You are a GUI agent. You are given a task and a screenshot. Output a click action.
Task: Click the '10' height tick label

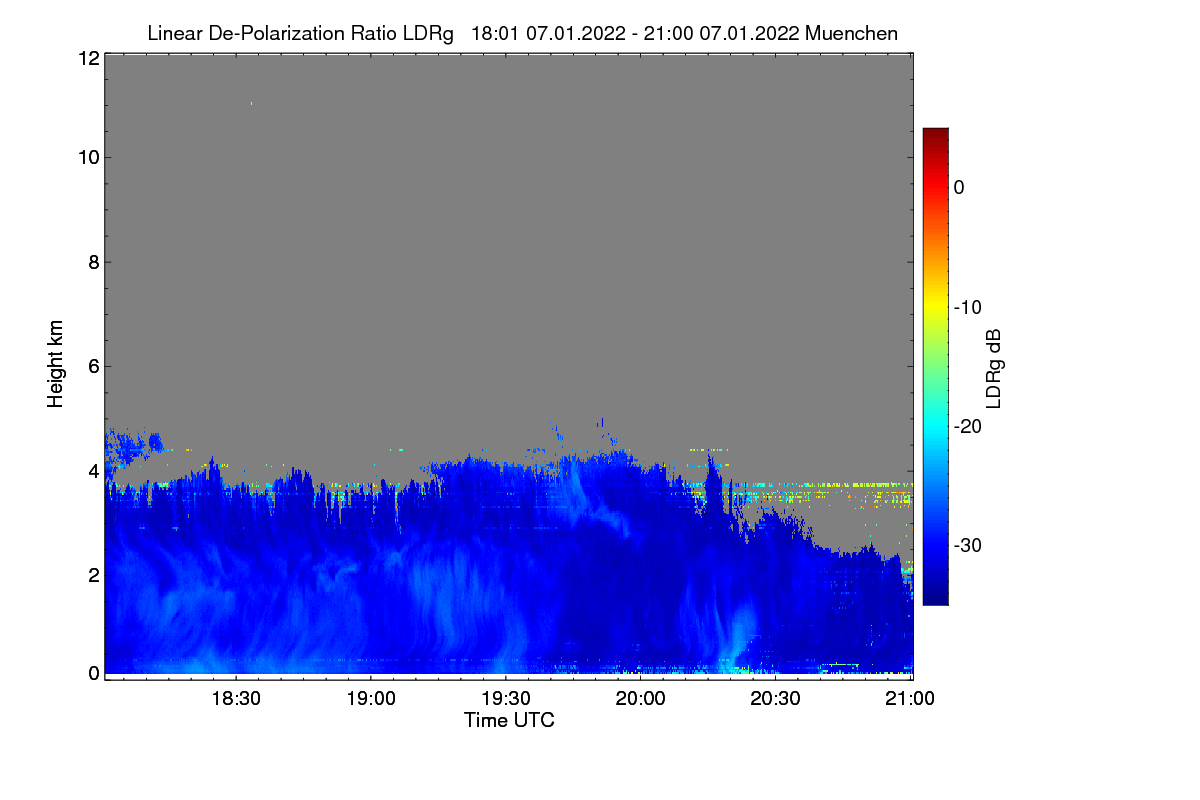(87, 157)
